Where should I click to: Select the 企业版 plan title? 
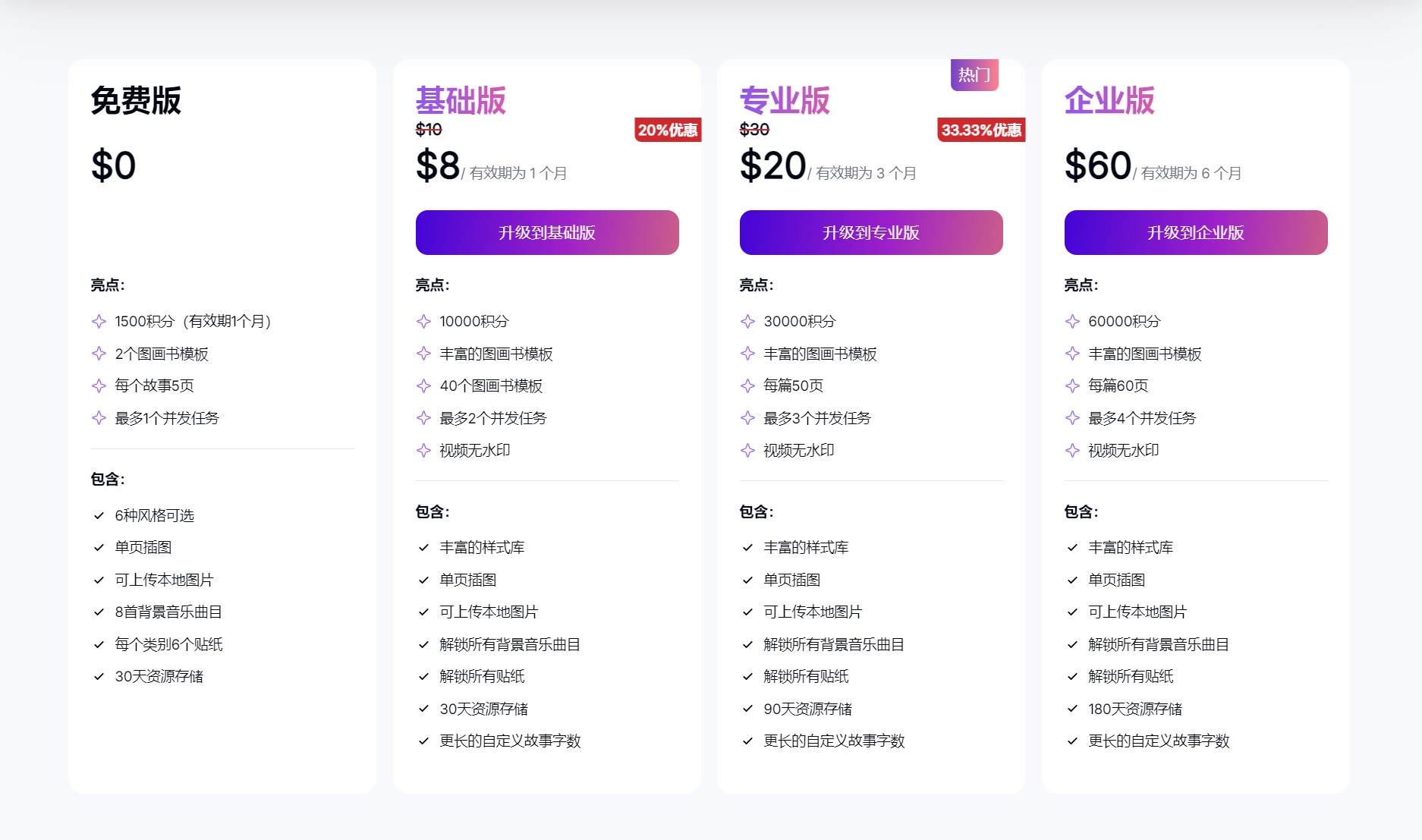pos(1109,99)
